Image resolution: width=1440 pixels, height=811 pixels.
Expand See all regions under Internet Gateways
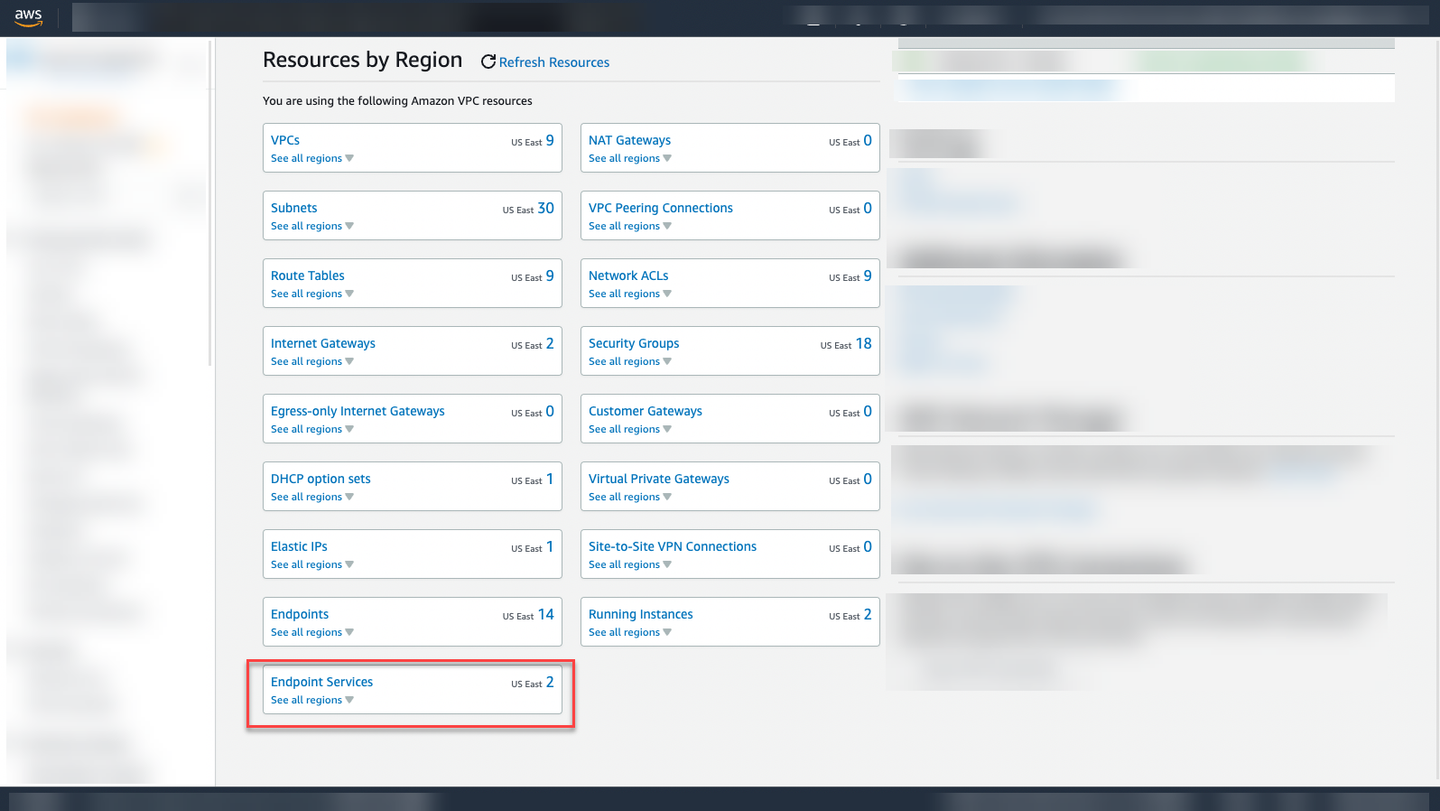click(x=312, y=361)
